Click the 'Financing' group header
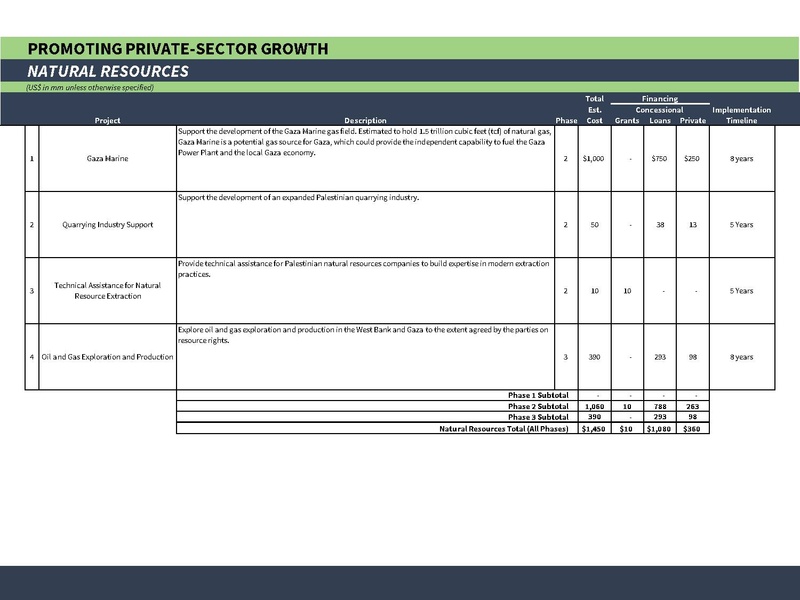Screen dimensions: 800x600 coord(659,99)
